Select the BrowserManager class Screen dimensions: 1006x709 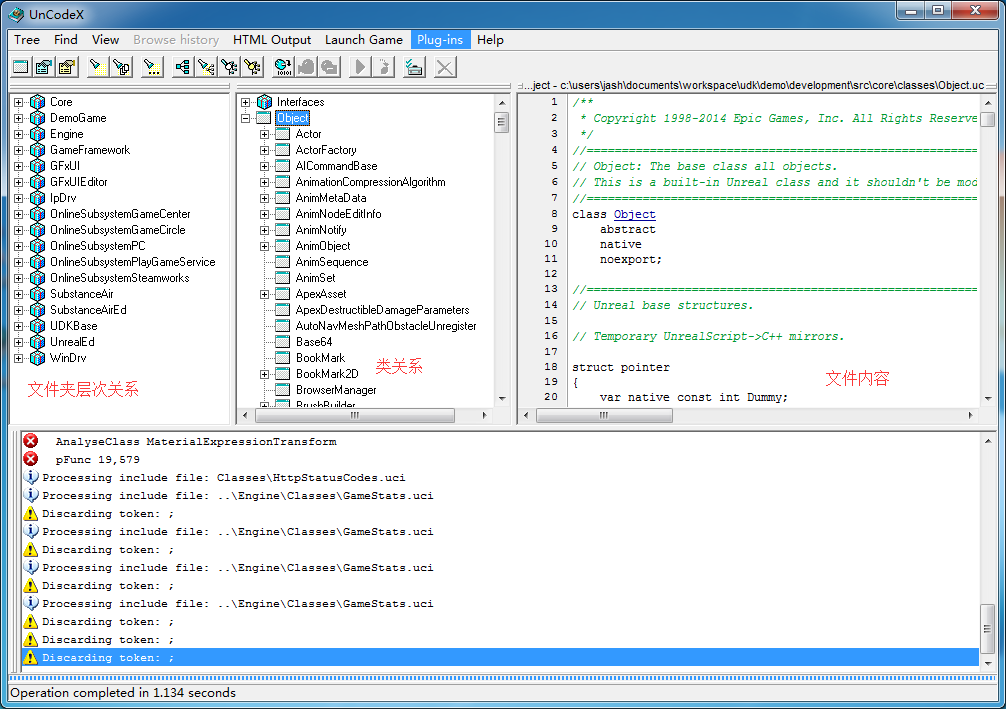(336, 390)
